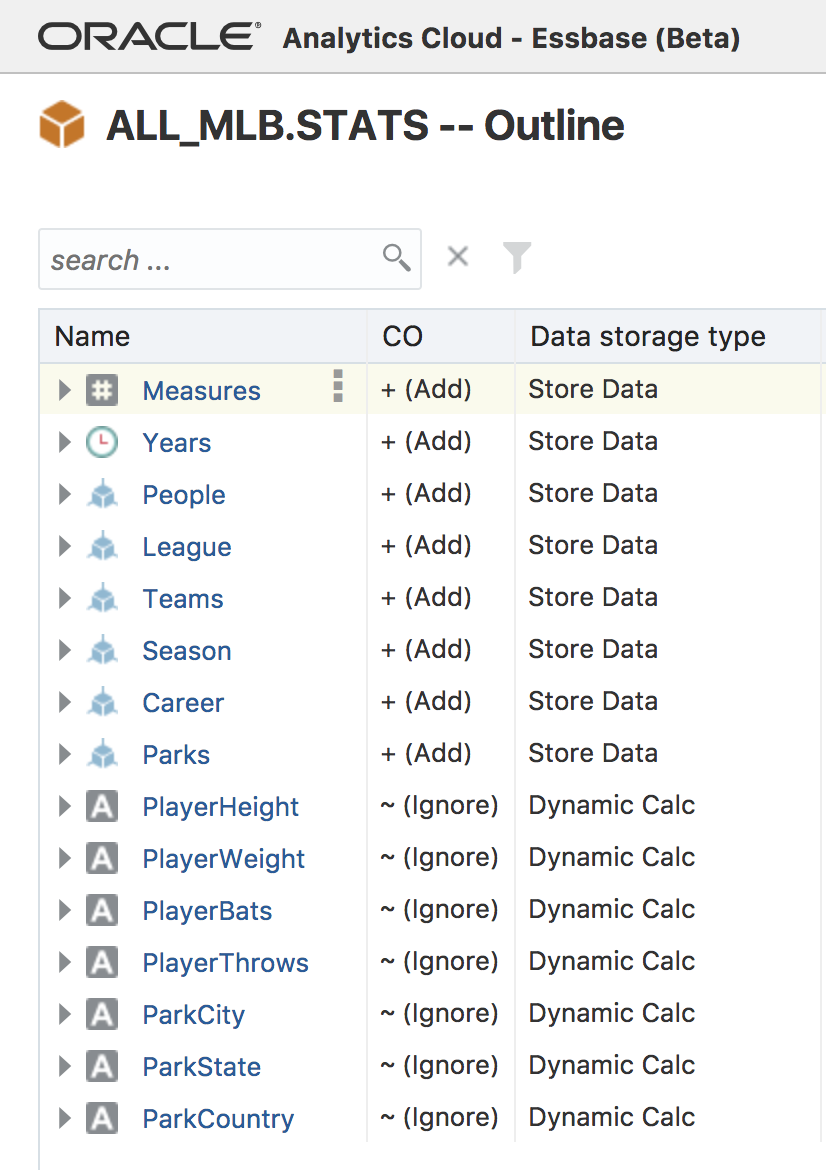Click the clock icon next to Years
Screen dimensions: 826x1170
click(x=101, y=442)
